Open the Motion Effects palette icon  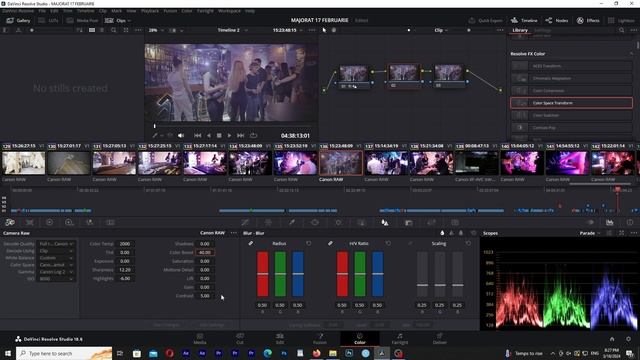coord(110,222)
